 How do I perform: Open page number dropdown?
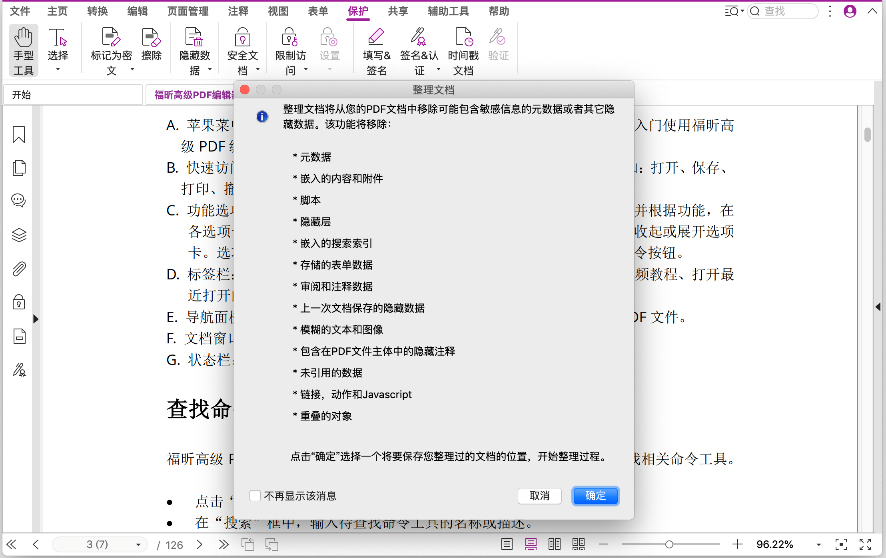pos(138,545)
